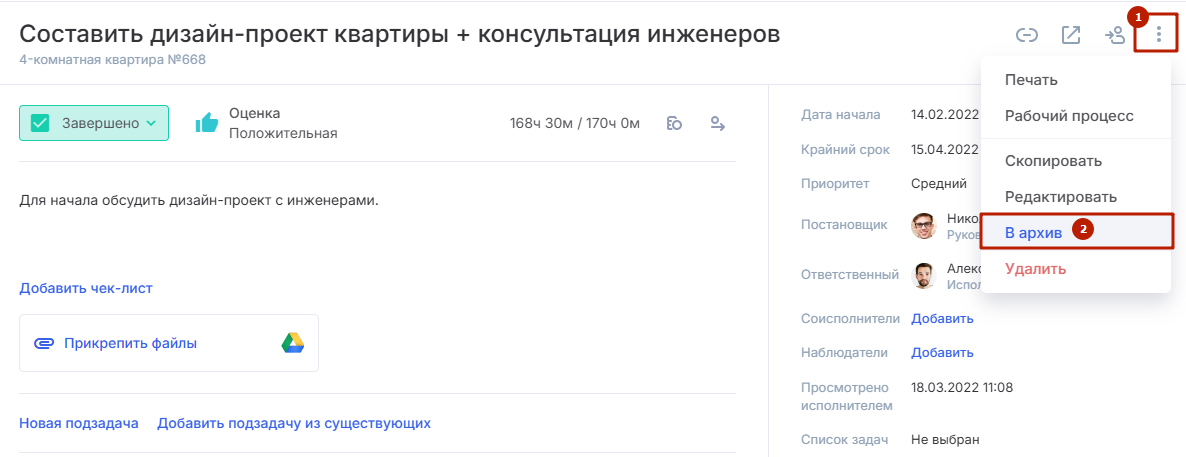Image resolution: width=1186 pixels, height=457 pixels.
Task: Click the reassign person-arrow icon
Action: [x=718, y=123]
